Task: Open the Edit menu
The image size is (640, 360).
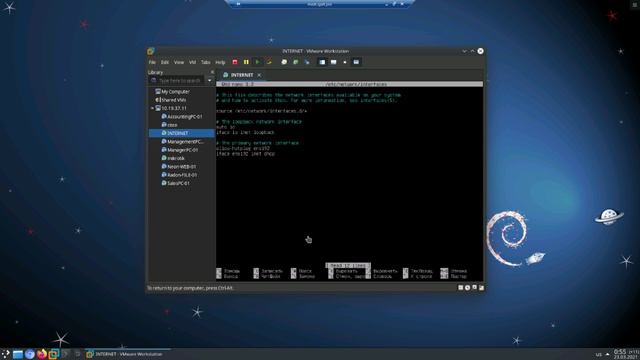Action: point(165,62)
